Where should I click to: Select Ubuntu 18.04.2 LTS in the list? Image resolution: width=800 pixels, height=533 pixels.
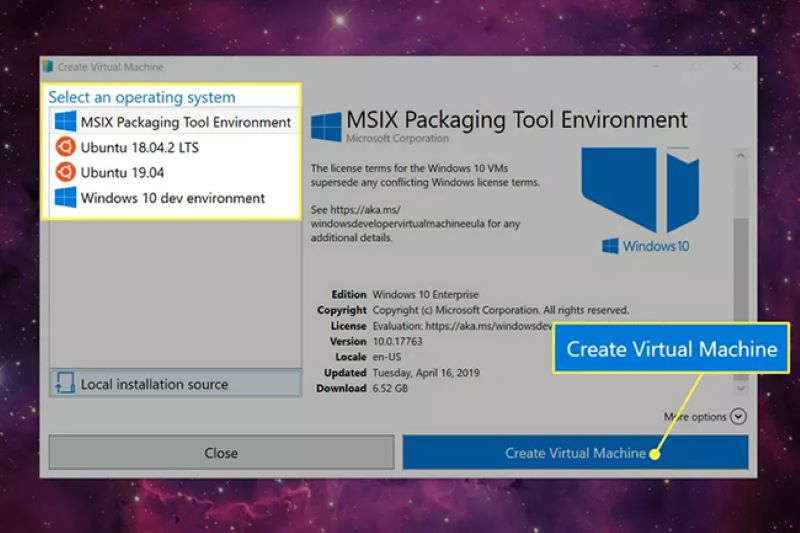pos(174,147)
